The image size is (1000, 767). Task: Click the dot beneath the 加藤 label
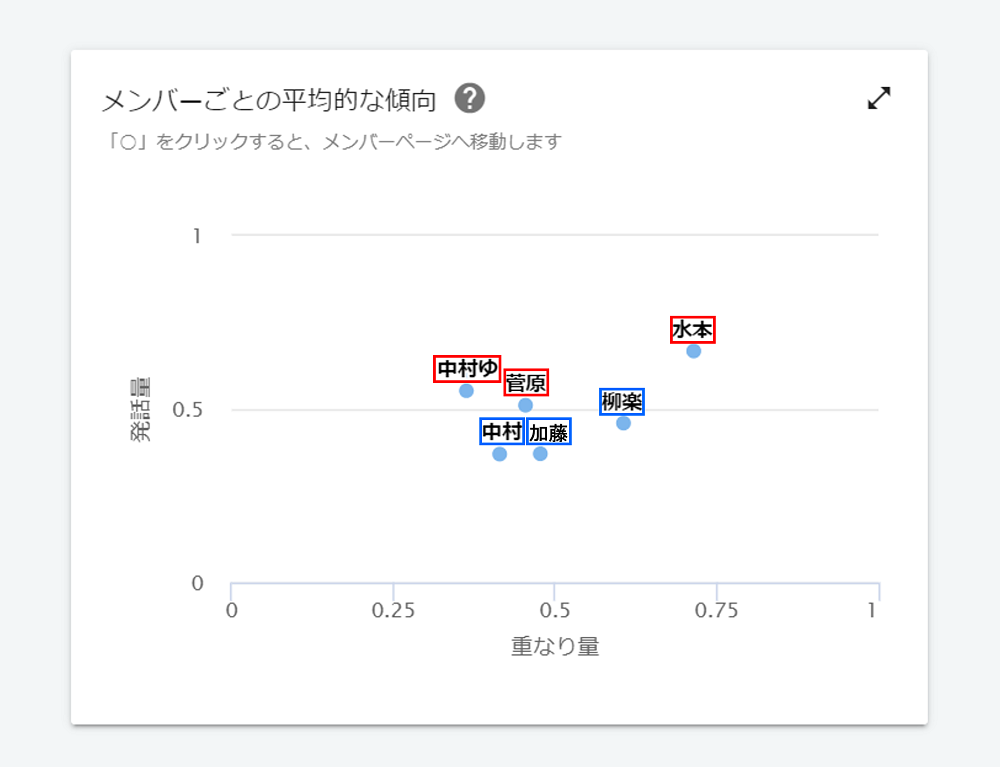pyautogui.click(x=540, y=454)
